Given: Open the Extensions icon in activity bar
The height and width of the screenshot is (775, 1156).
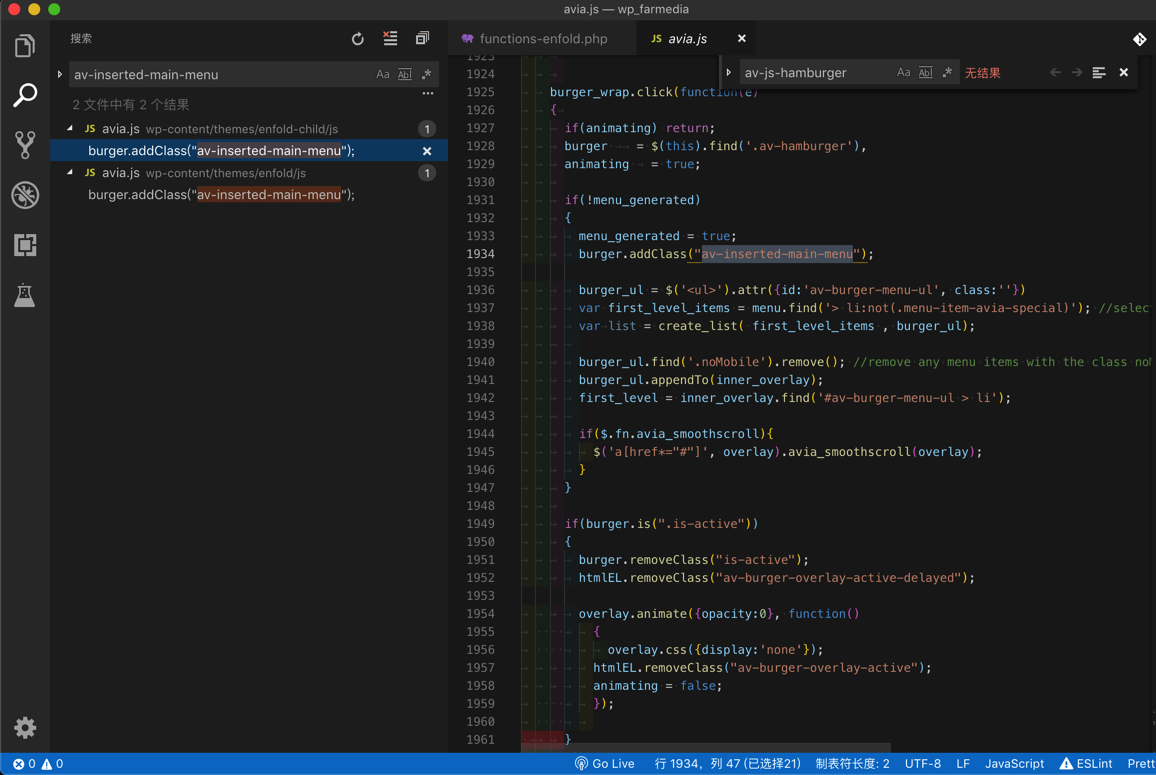Looking at the screenshot, I should pos(25,245).
